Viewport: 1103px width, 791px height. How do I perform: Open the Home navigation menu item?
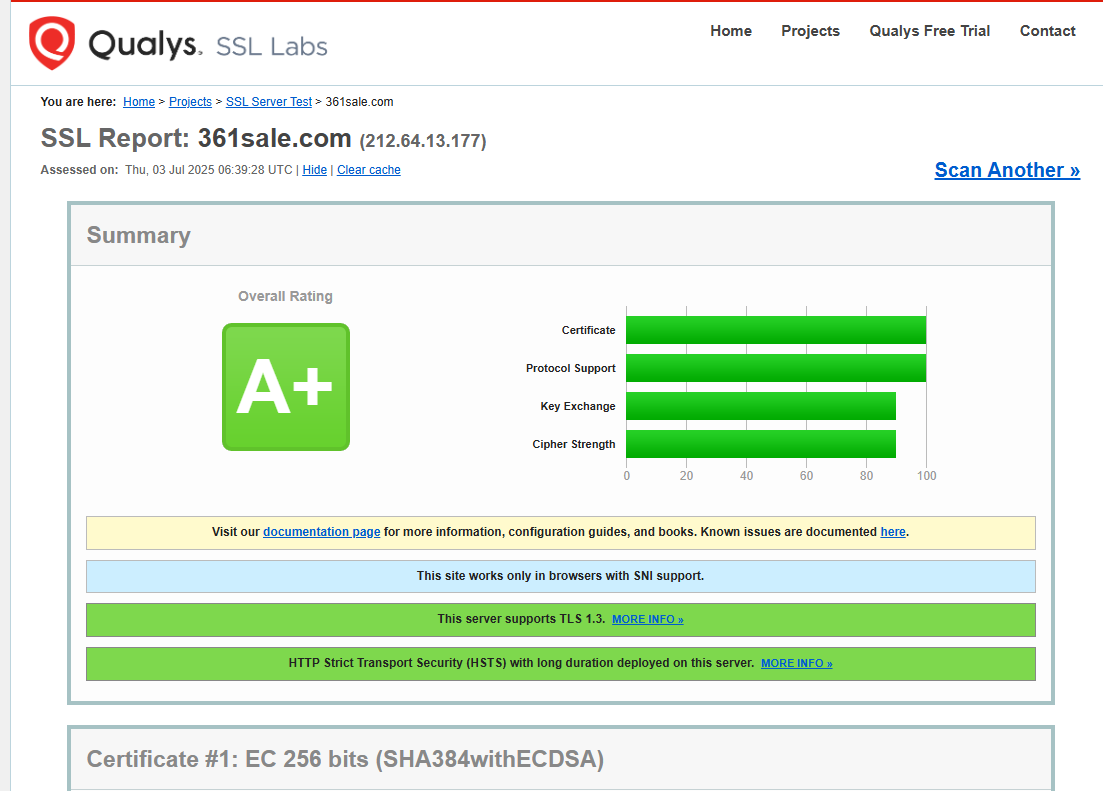point(730,31)
